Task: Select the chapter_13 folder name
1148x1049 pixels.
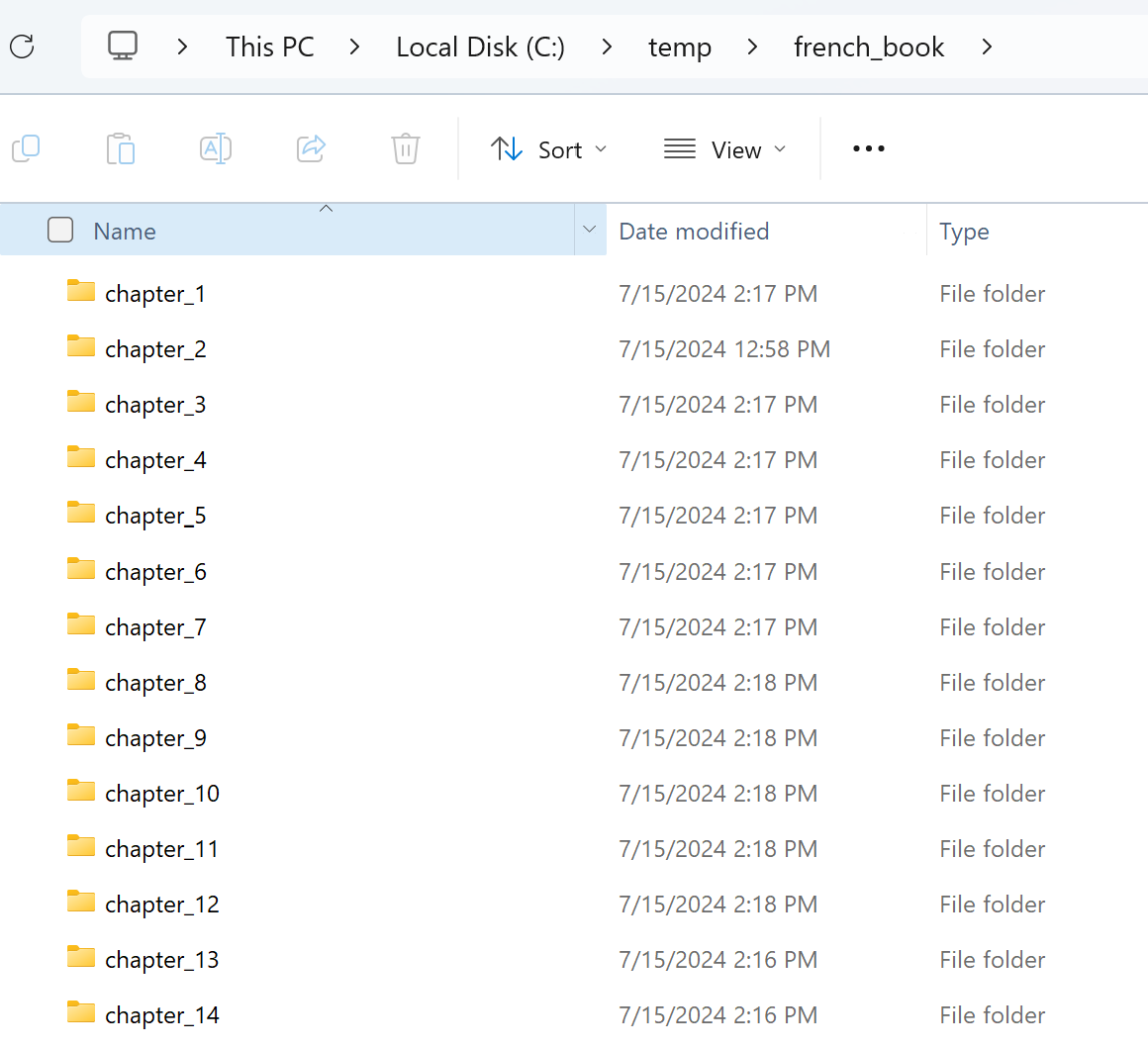Action: [x=161, y=961]
